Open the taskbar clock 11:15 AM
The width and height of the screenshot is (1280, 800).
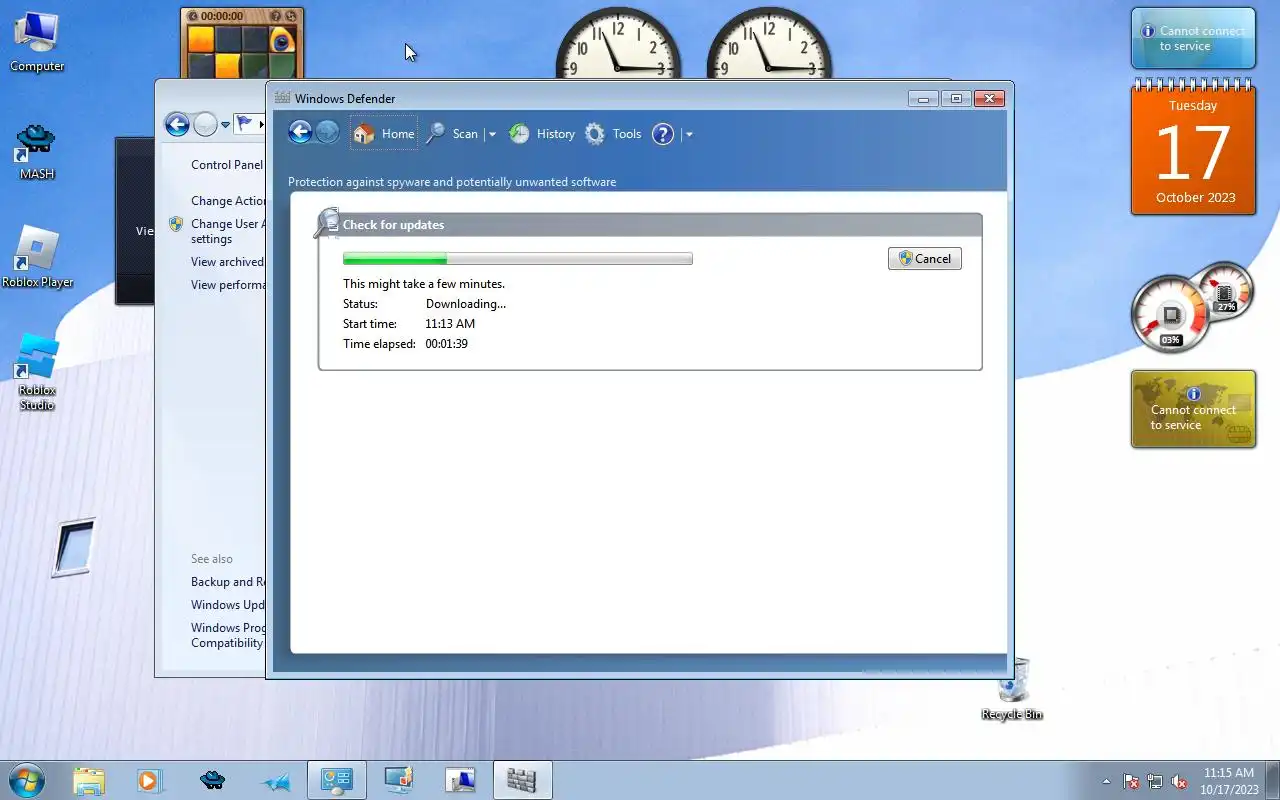pos(1229,781)
